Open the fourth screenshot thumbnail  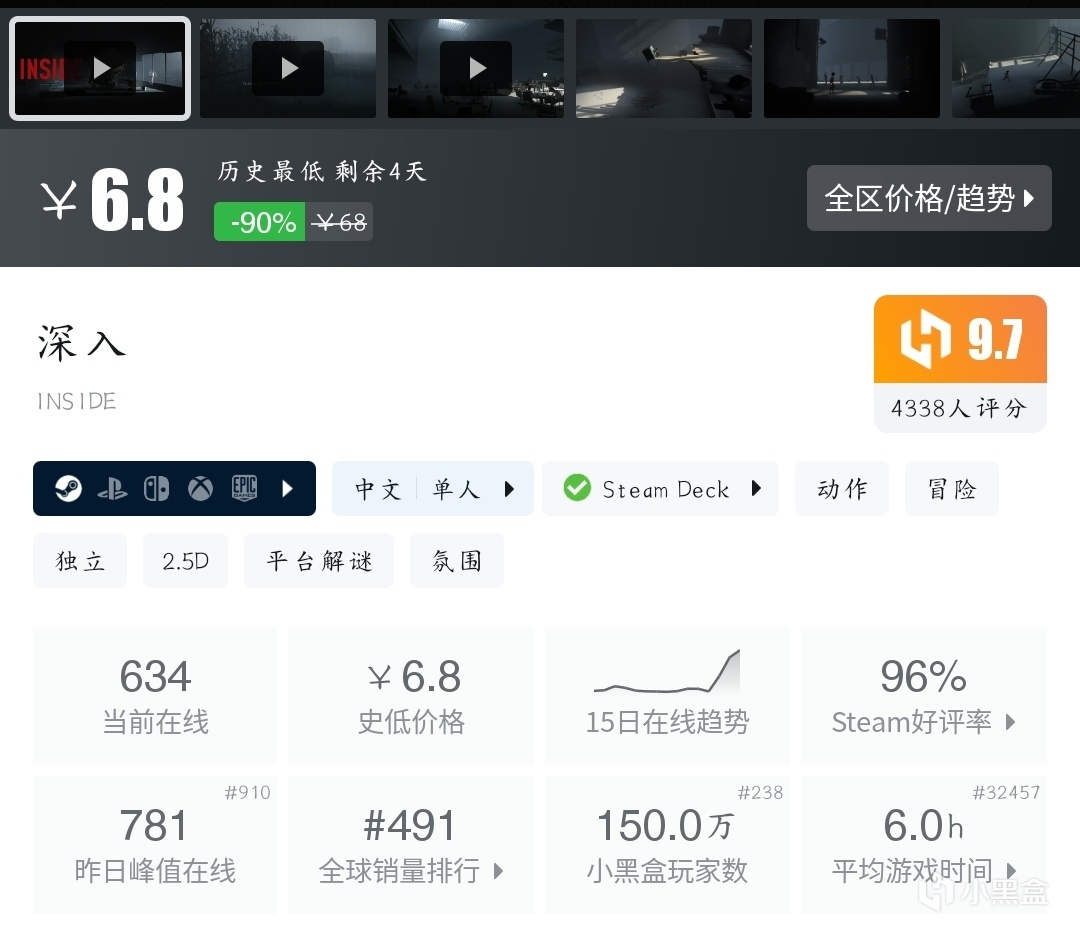[x=664, y=68]
